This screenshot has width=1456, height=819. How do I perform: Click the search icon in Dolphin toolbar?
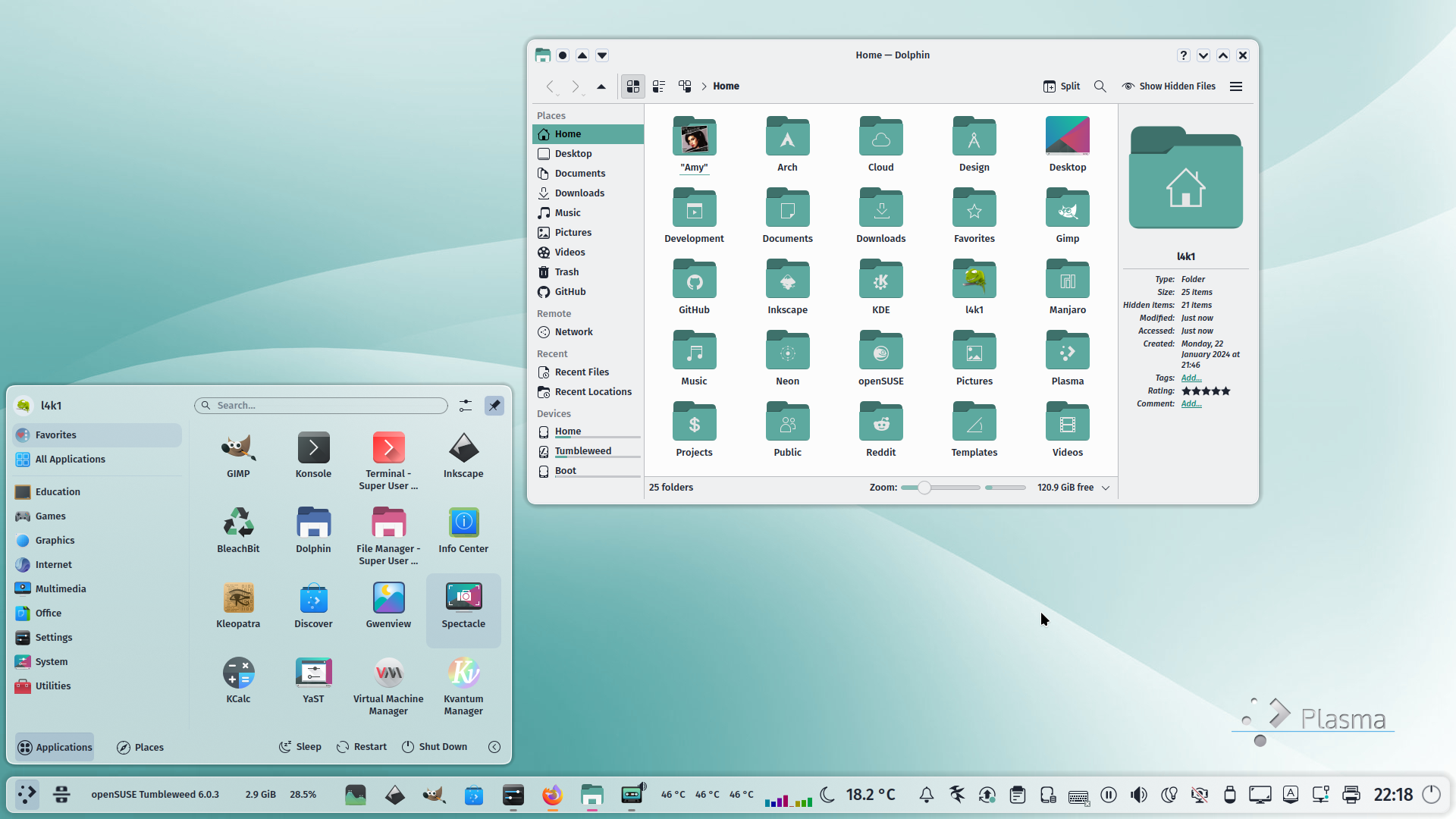[1100, 86]
